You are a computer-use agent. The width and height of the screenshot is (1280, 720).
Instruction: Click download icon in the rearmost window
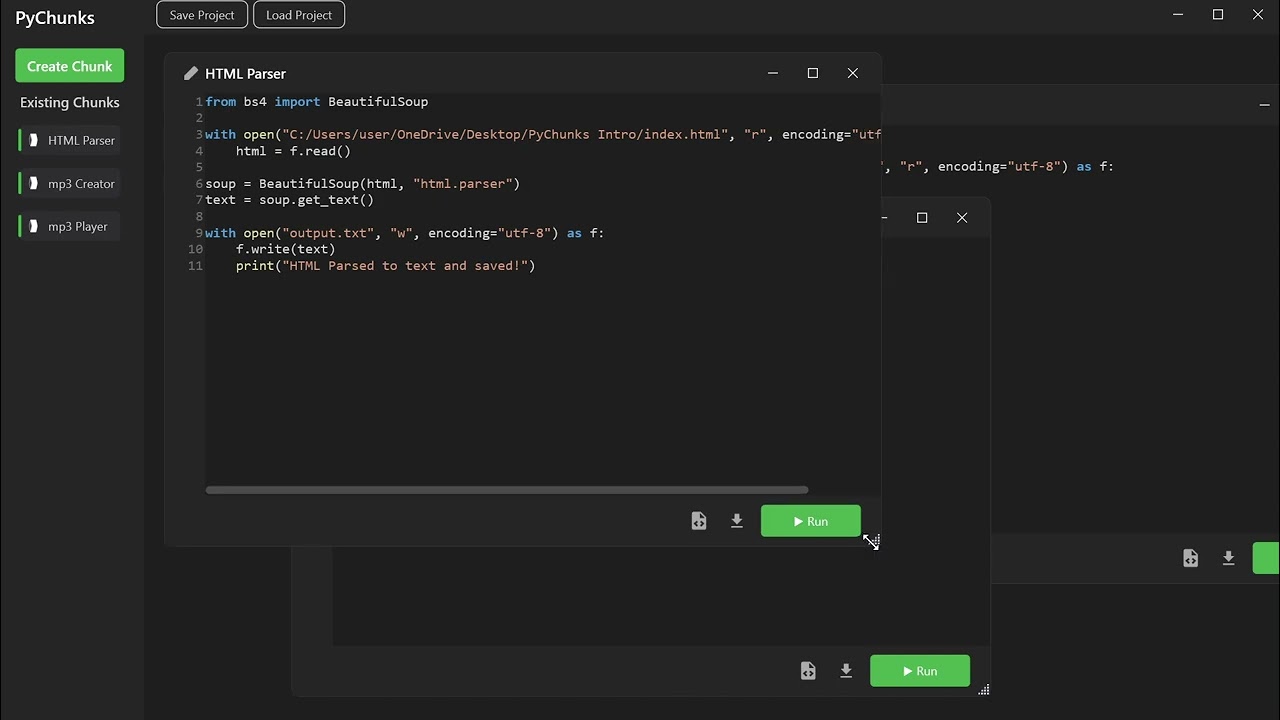[x=1228, y=558]
